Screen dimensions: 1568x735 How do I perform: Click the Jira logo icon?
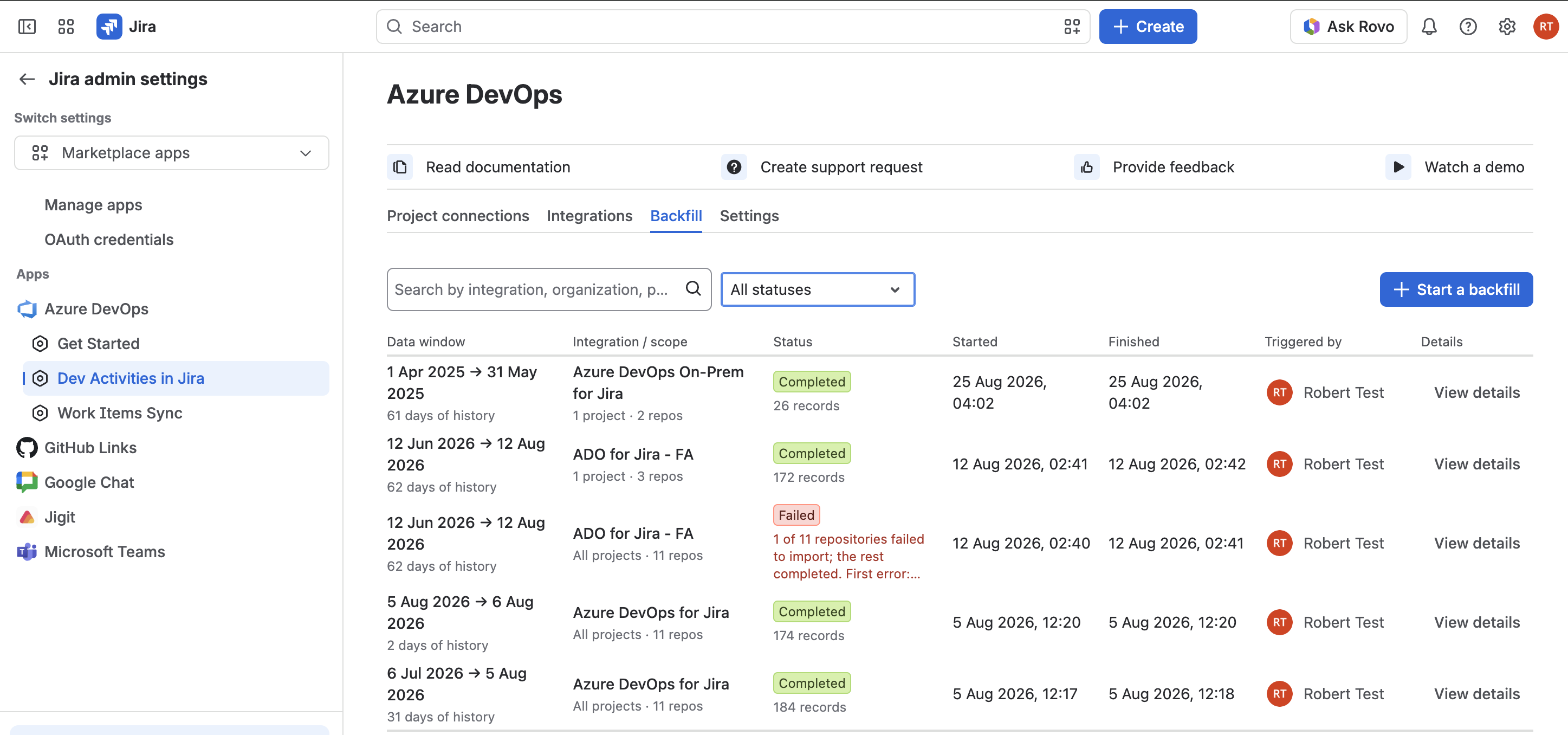pos(109,27)
